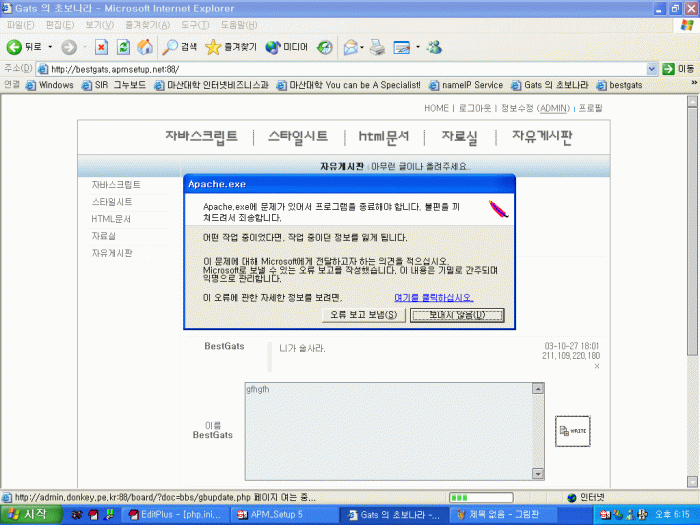
Task: Click SIR 그누보드 favorite link
Action: 114,85
